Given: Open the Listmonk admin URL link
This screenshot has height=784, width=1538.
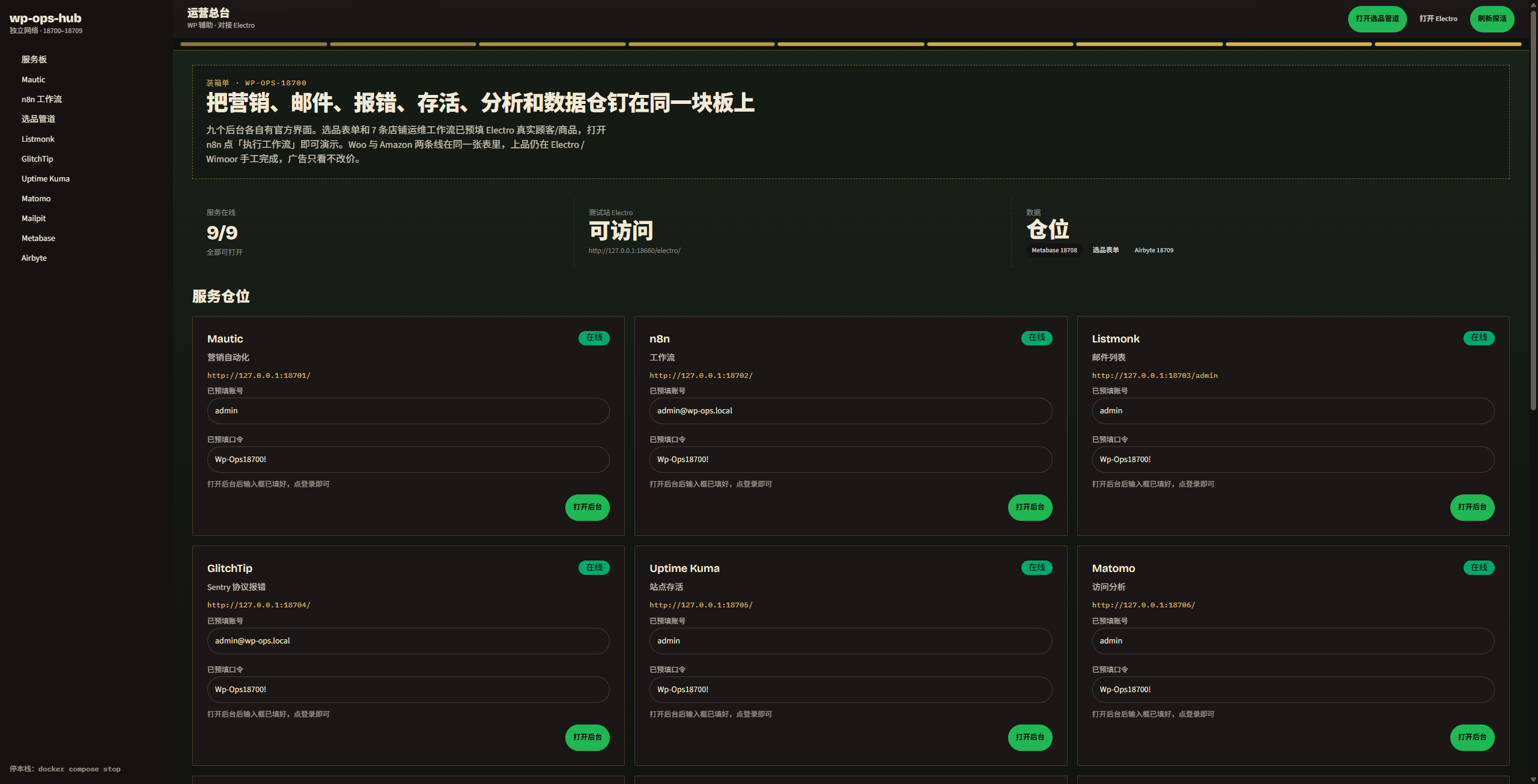Looking at the screenshot, I should (x=1155, y=375).
